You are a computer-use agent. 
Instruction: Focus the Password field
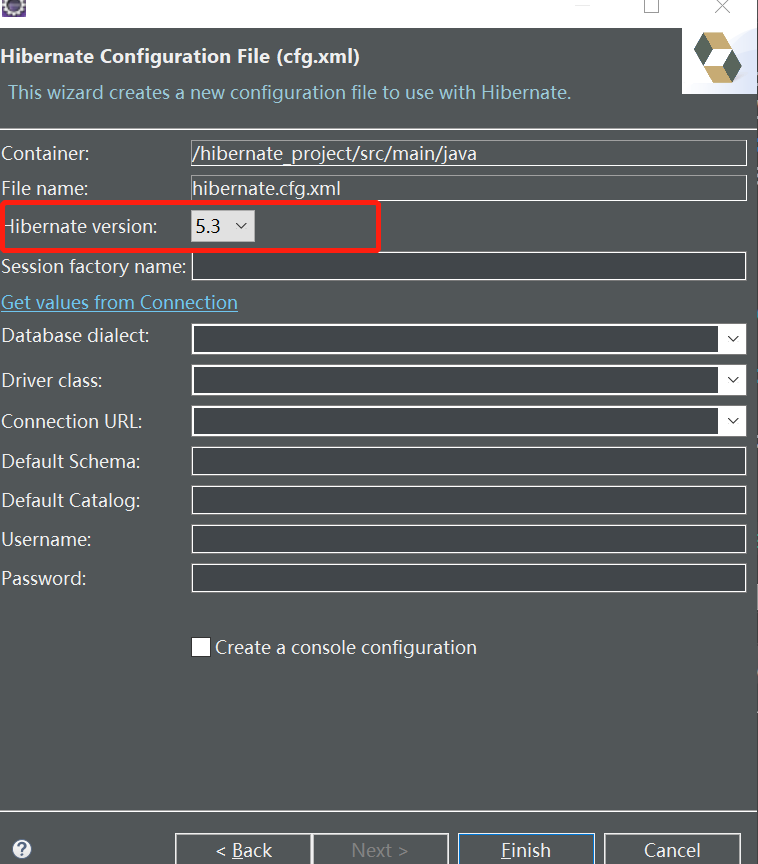click(x=469, y=578)
